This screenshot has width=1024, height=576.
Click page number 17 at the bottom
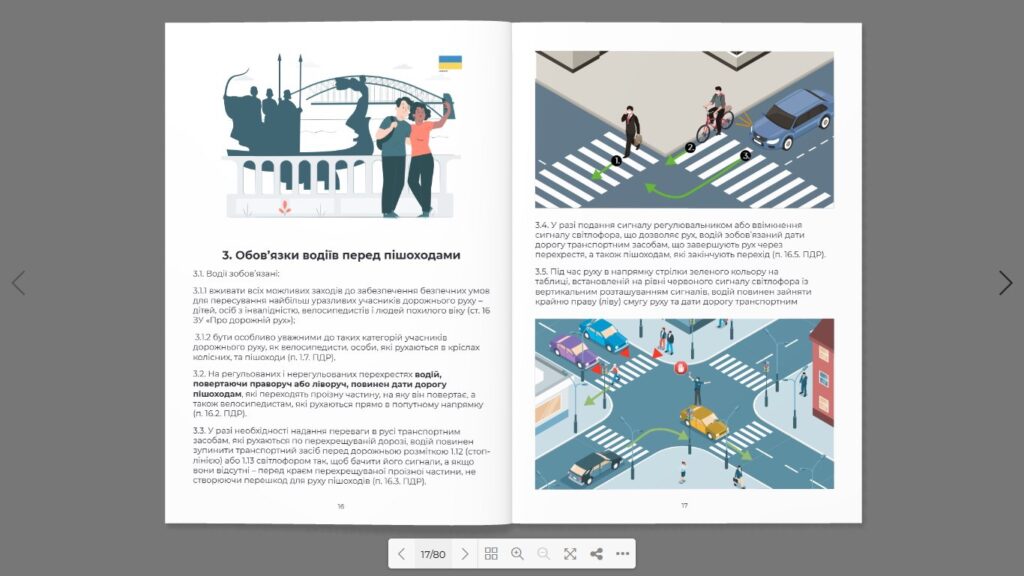point(685,506)
